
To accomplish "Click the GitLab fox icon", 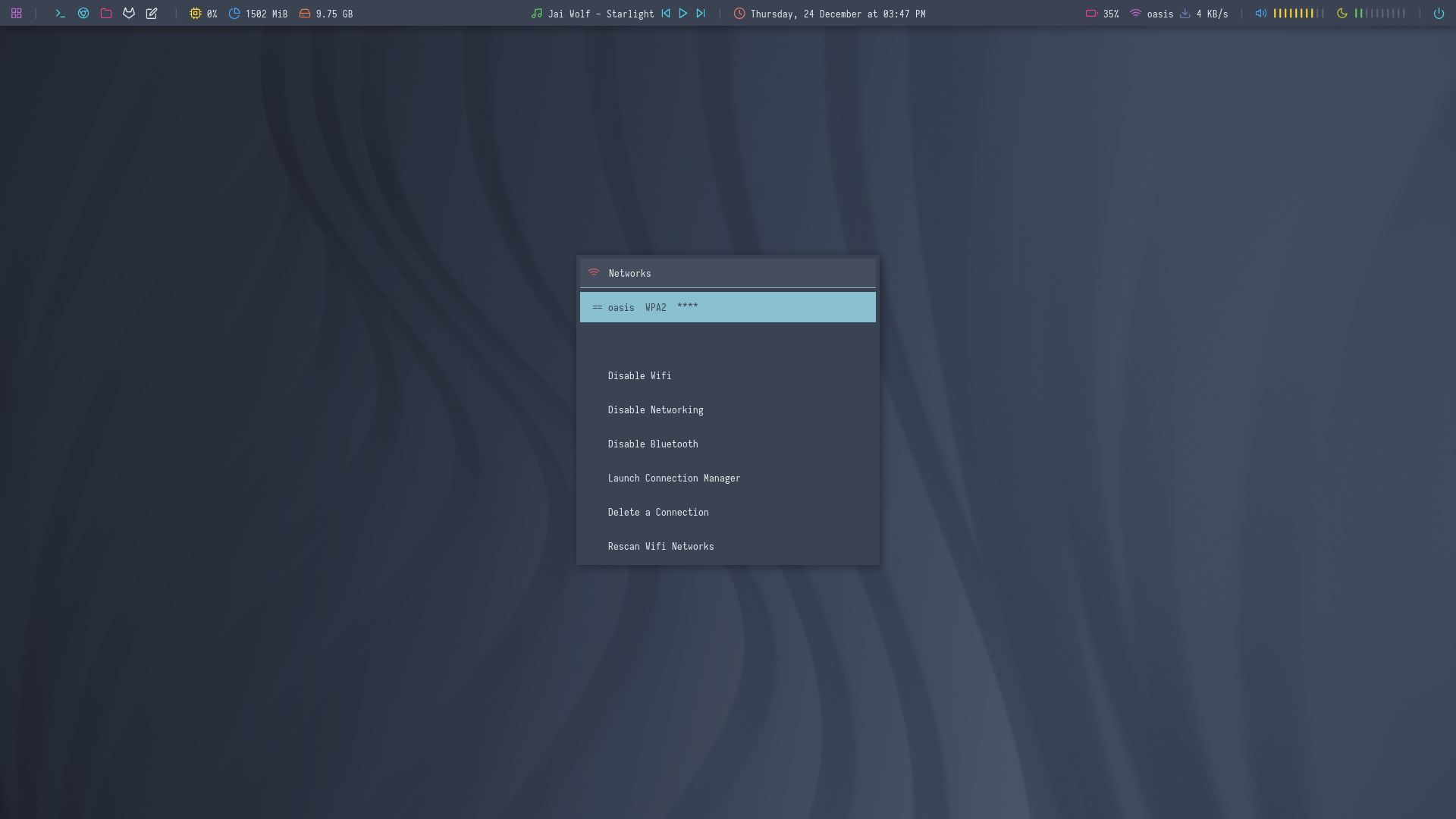I will pos(129,14).
